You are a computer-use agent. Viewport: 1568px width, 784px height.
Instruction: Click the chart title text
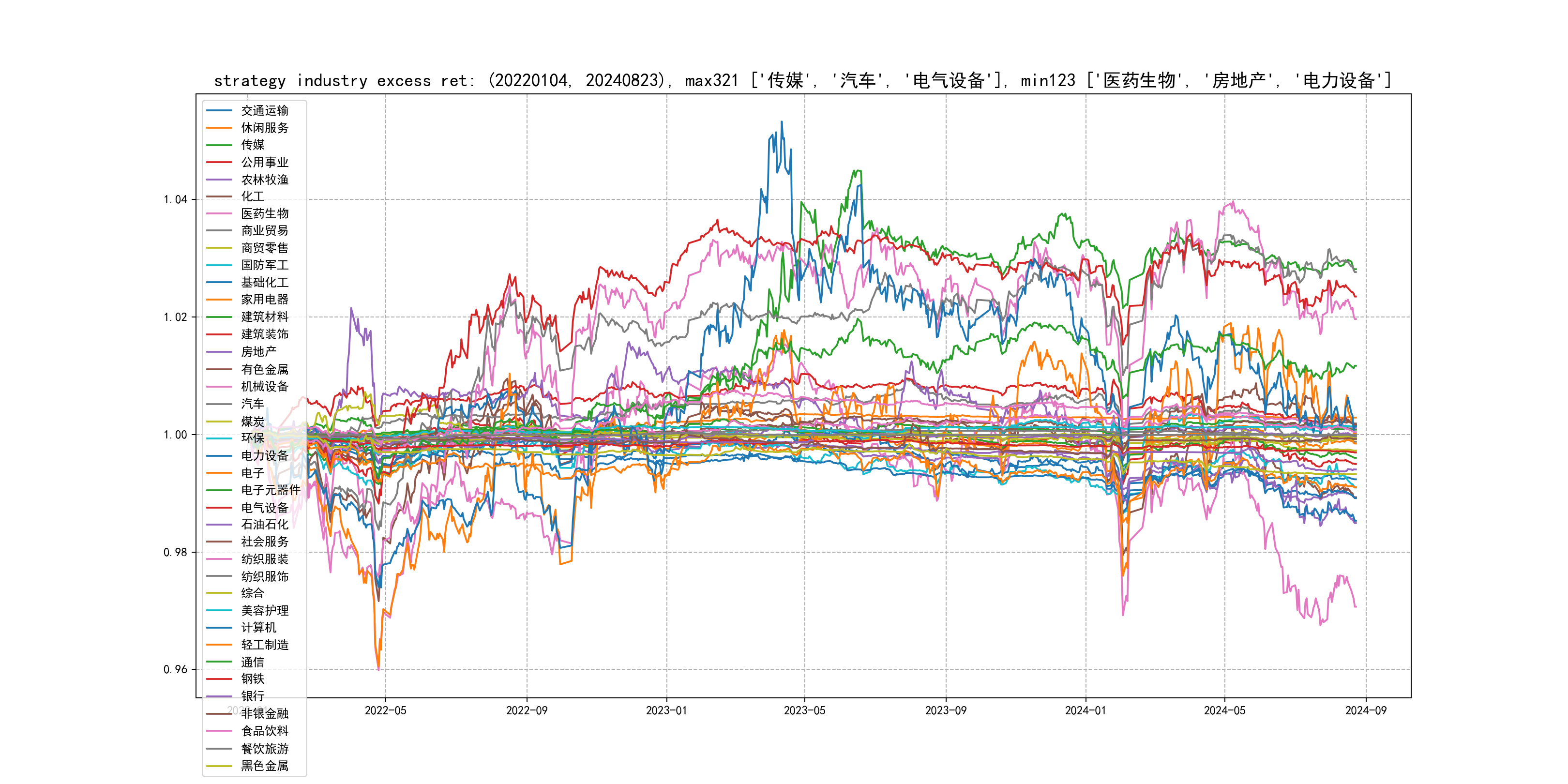802,80
